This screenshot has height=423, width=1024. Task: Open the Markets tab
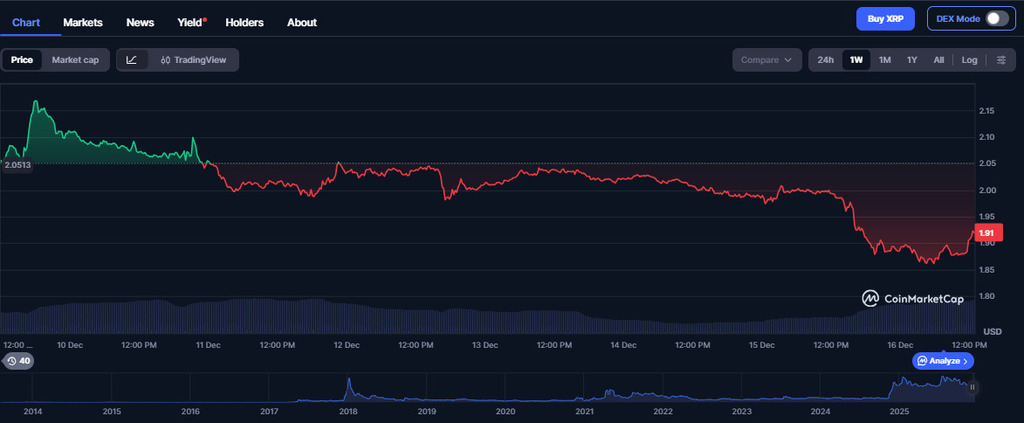click(83, 22)
